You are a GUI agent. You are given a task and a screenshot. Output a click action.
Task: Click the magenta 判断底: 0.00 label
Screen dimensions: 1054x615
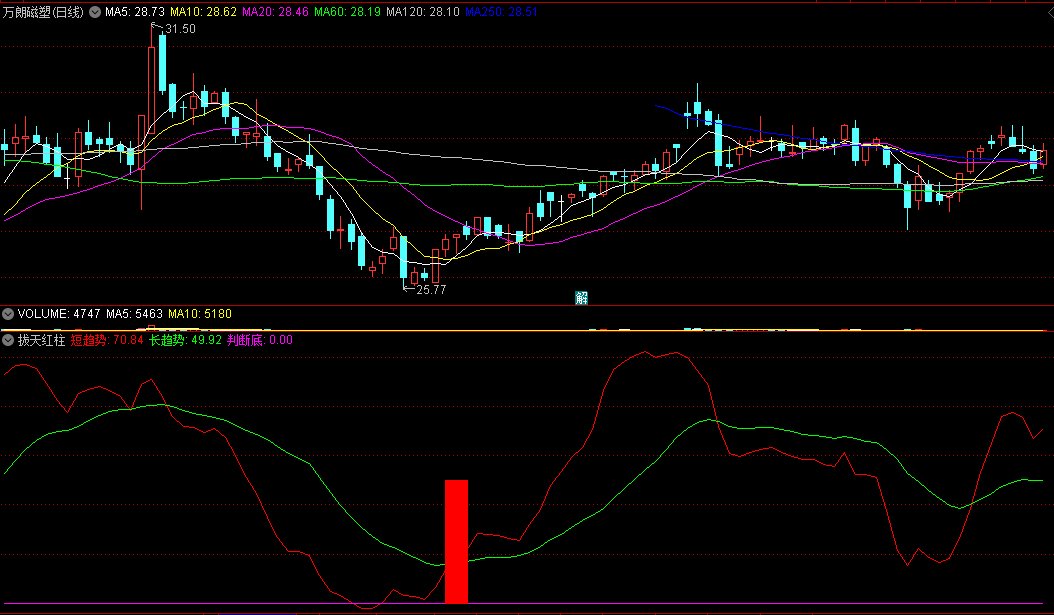pos(259,340)
